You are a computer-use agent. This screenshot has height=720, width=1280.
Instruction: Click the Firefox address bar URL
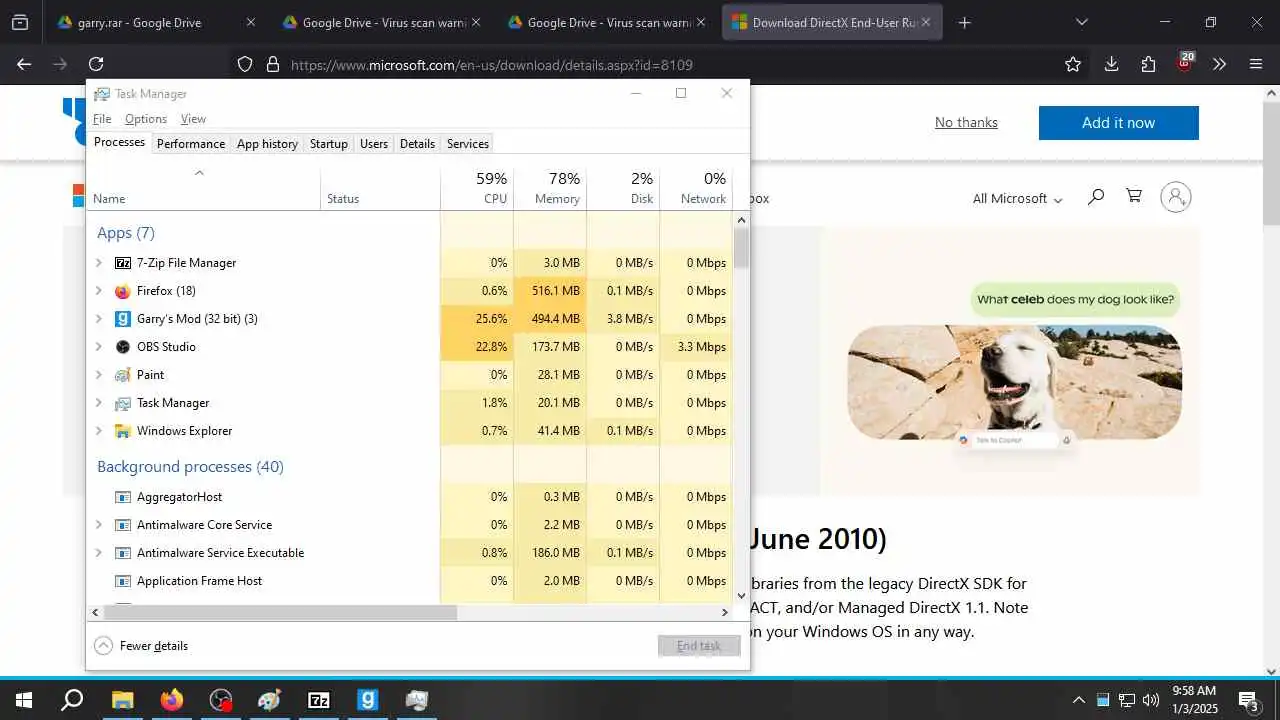[x=492, y=65]
